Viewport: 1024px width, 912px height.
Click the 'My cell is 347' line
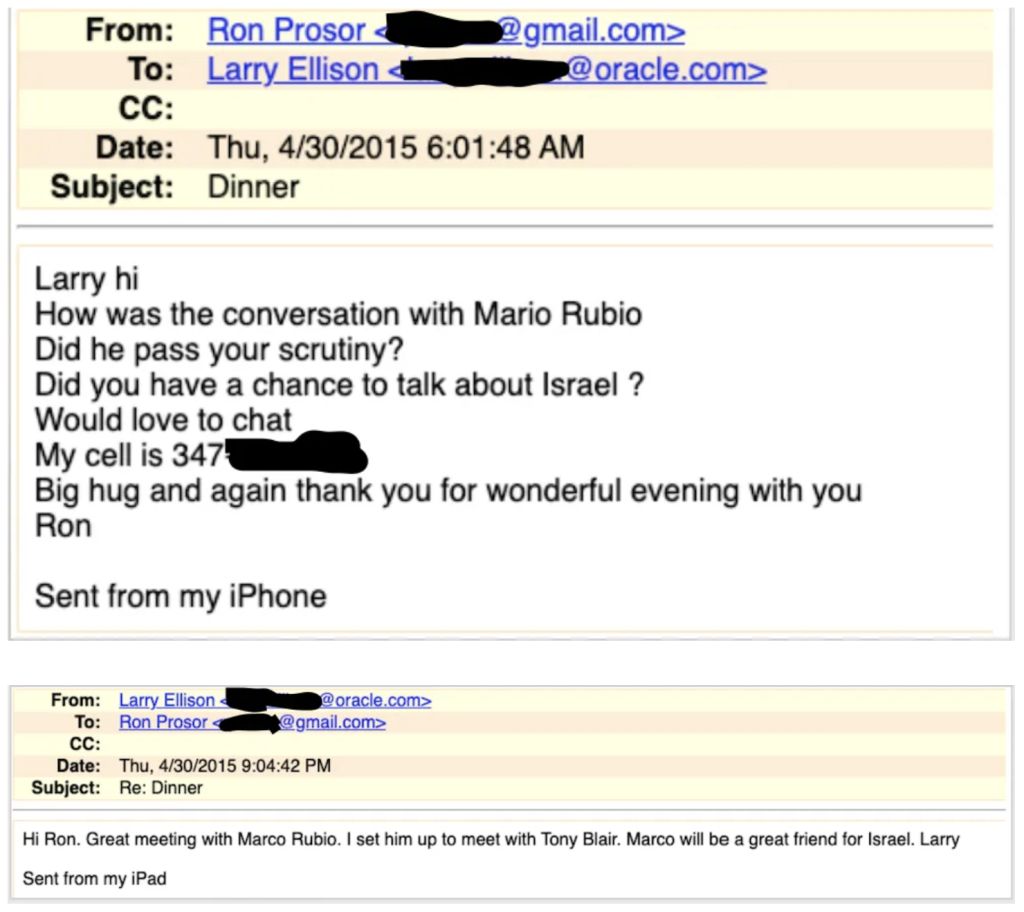tap(201, 454)
